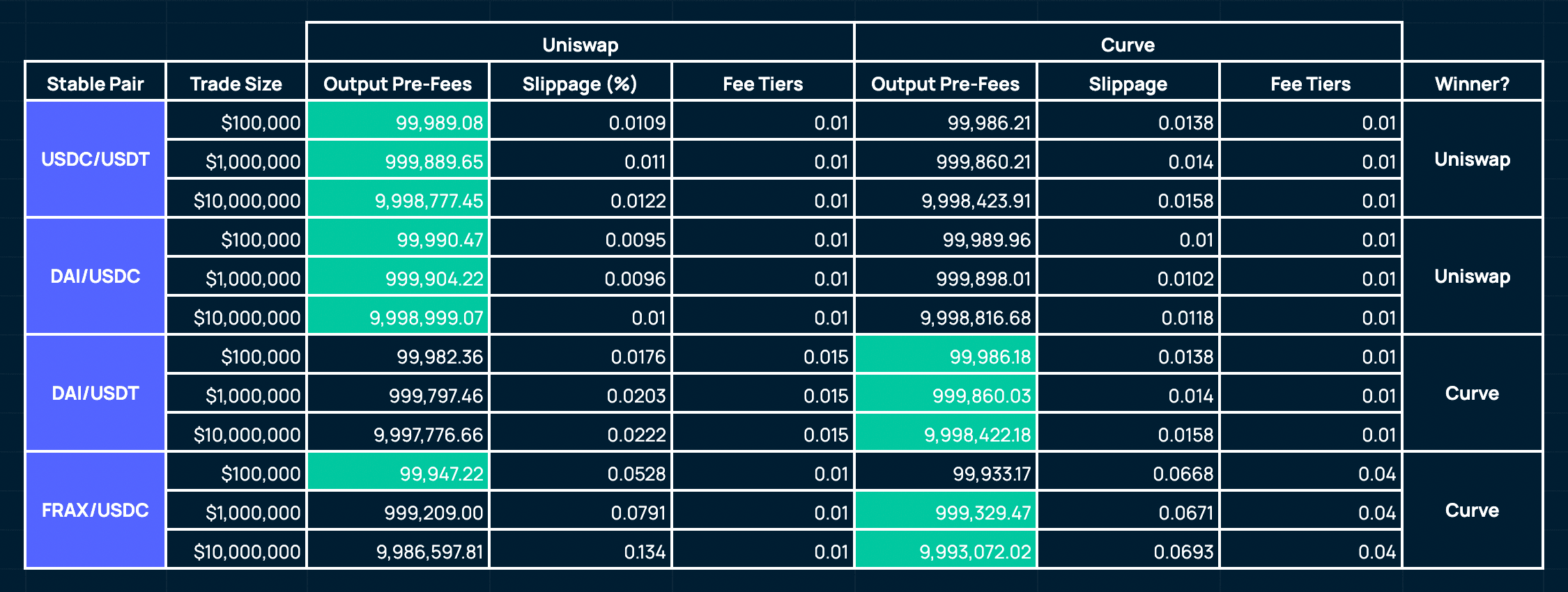Viewport: 1568px width, 592px height.
Task: Click the 9,998,777.45 output cell
Action: [398, 199]
